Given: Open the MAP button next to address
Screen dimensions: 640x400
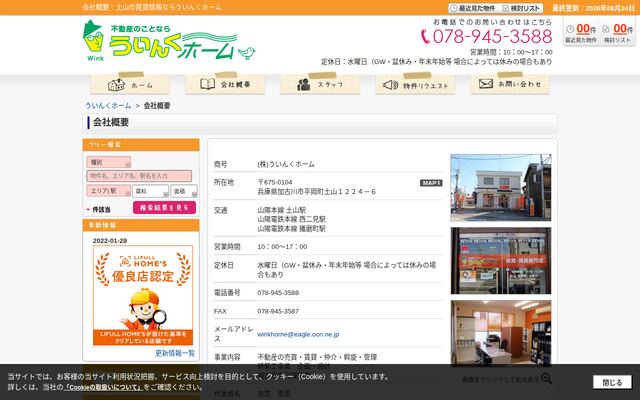Looking at the screenshot, I should [x=431, y=183].
